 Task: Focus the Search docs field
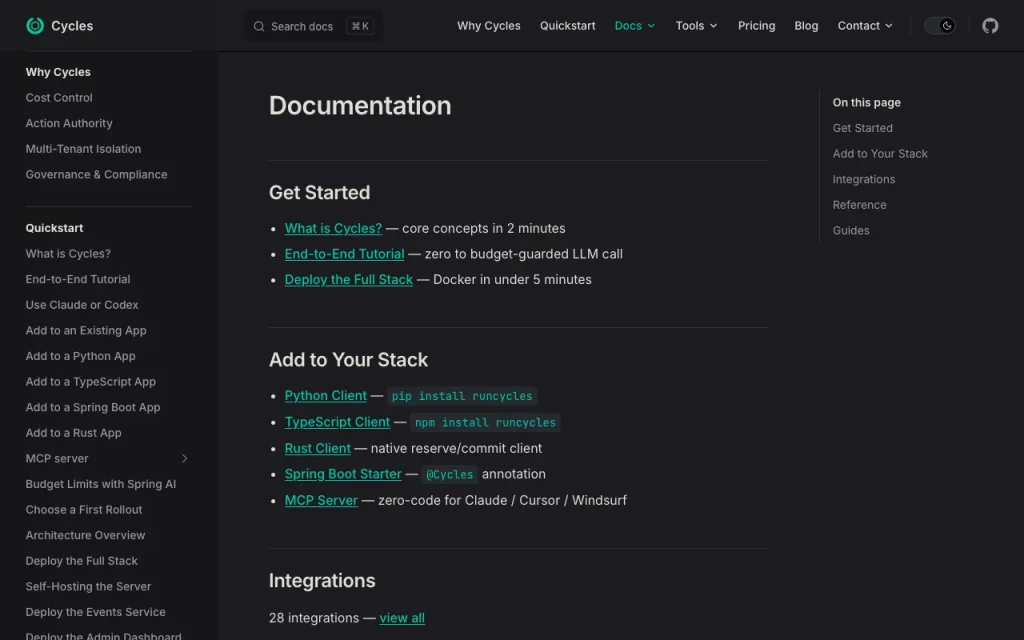point(313,26)
